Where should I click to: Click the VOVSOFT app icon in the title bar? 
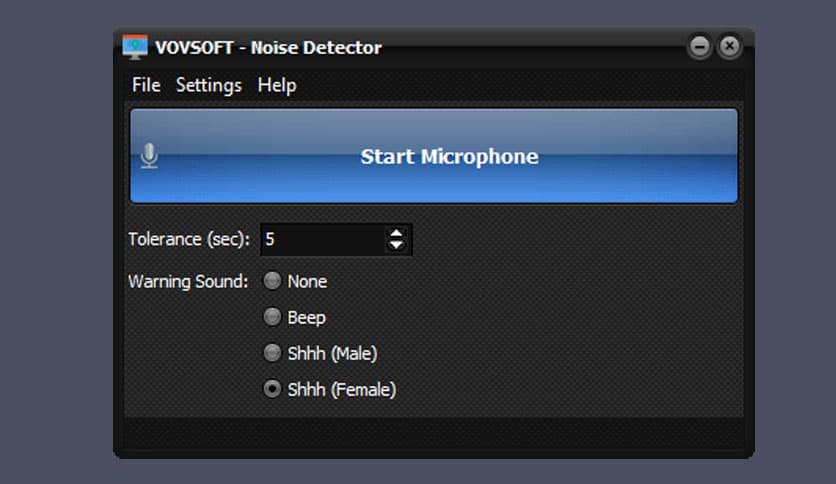click(x=134, y=47)
